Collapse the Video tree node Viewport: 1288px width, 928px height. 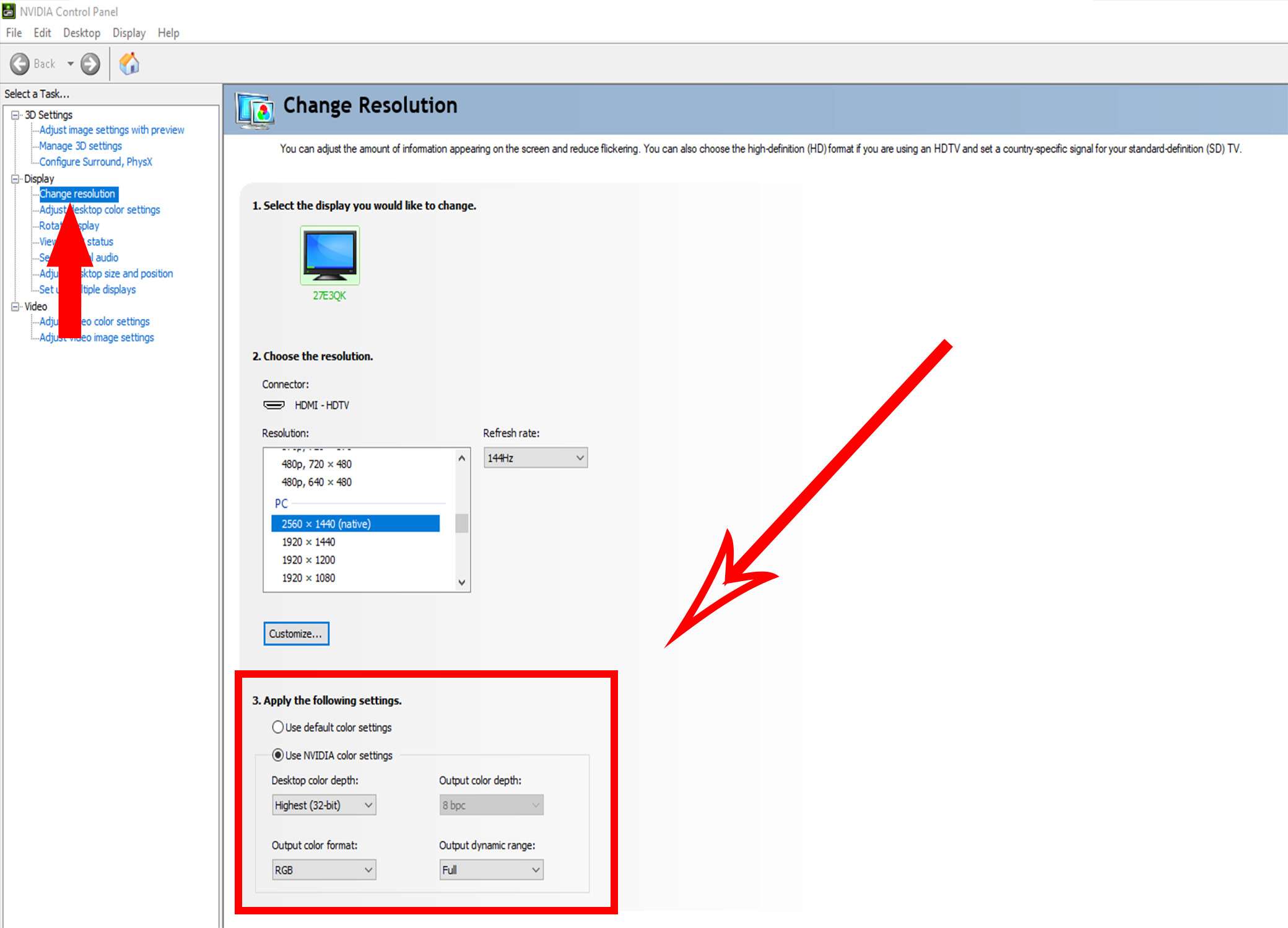[x=15, y=306]
